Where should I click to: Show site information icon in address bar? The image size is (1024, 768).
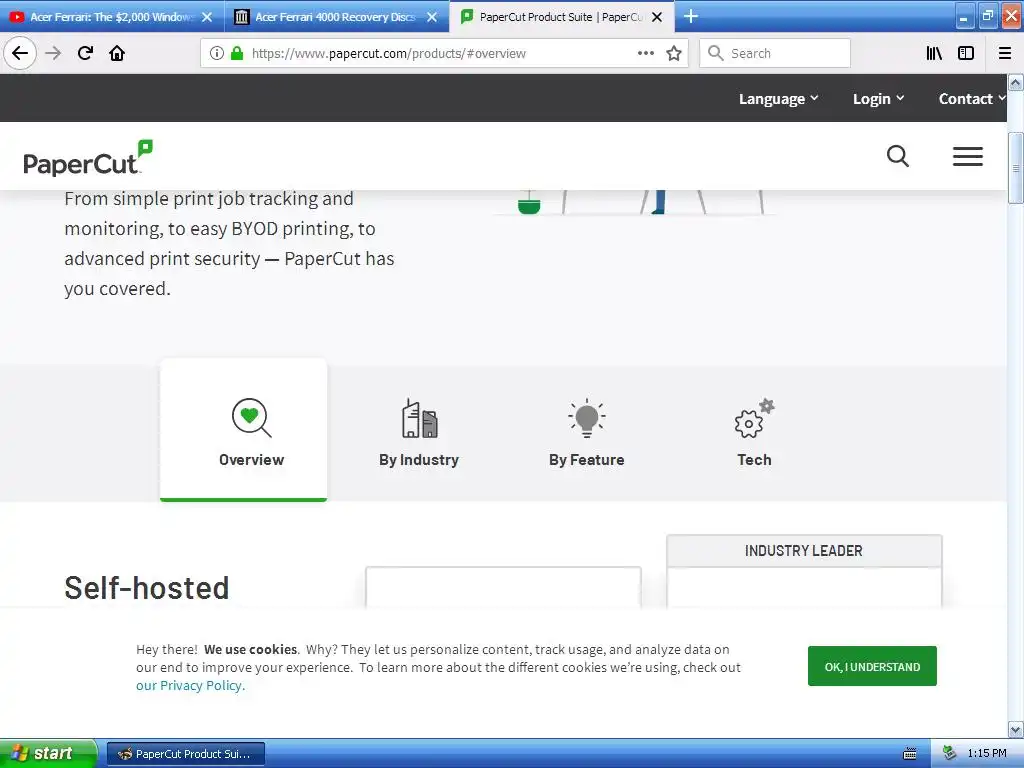tap(217, 53)
